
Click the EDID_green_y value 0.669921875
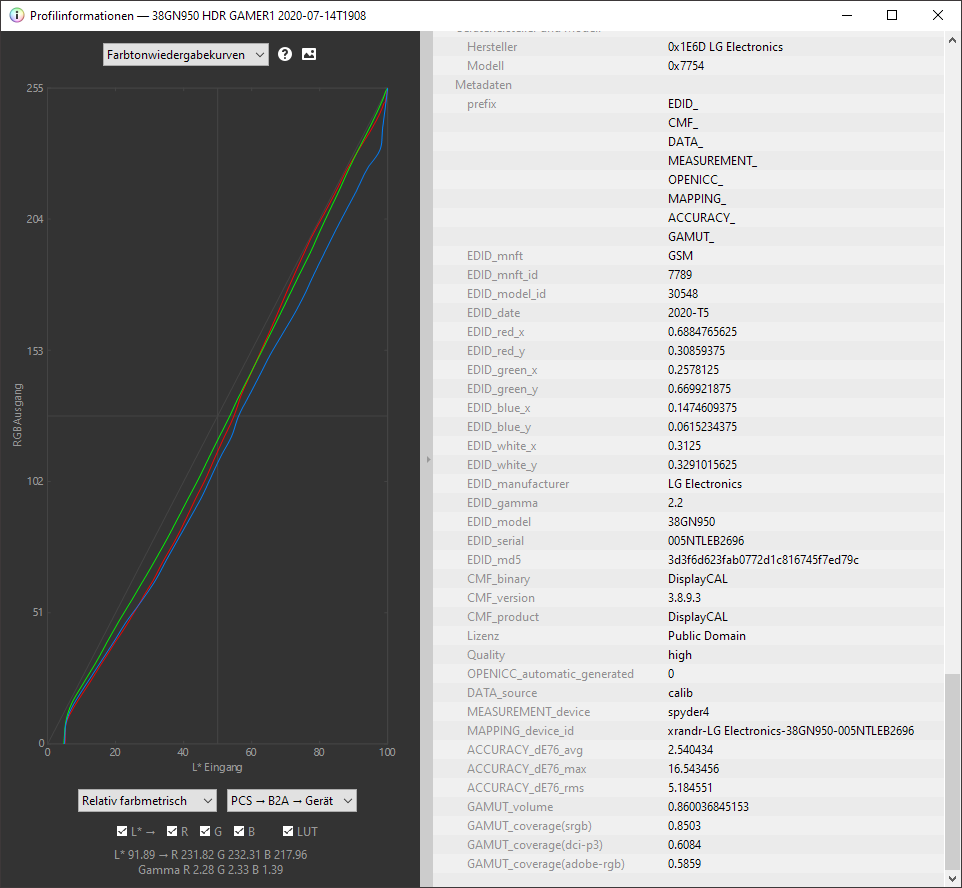[699, 389]
